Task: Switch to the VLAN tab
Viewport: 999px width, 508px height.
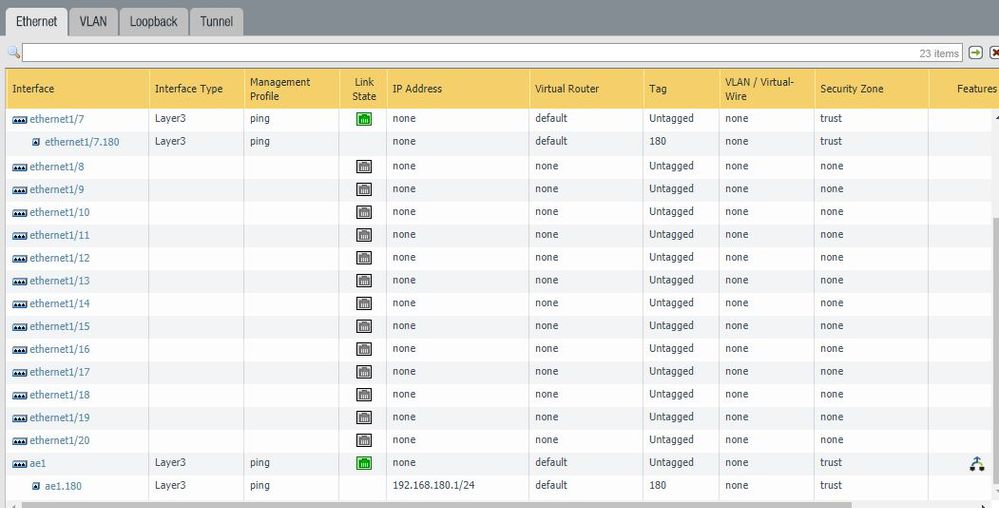Action: (x=93, y=21)
